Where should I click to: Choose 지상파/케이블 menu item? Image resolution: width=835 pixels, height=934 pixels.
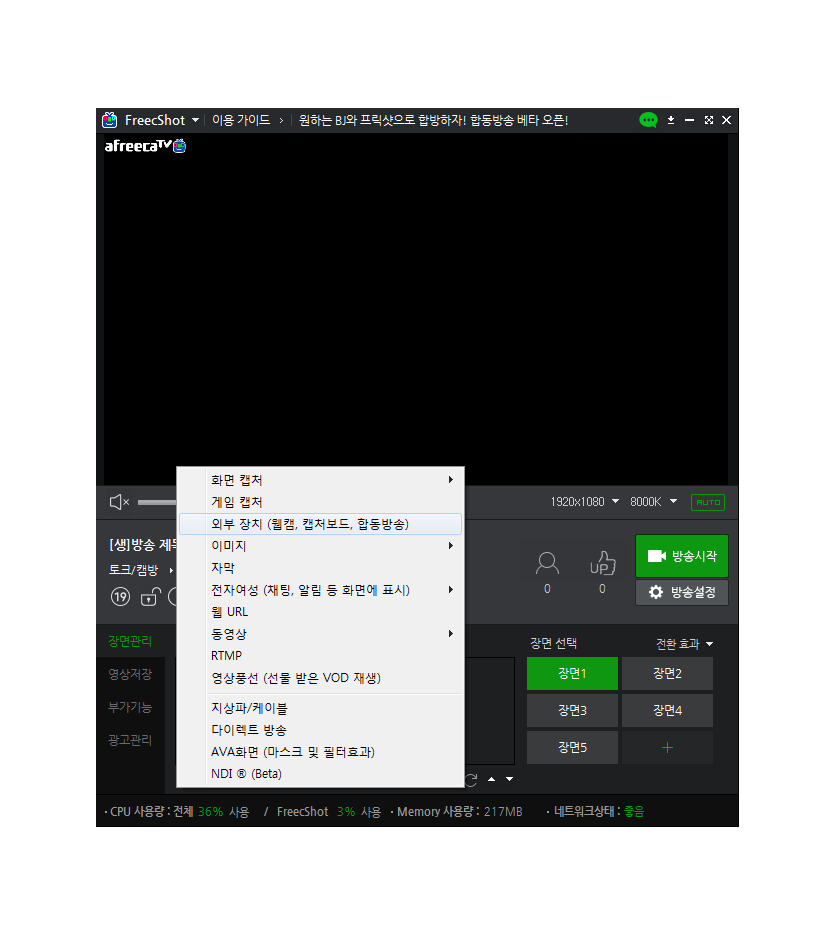[320, 708]
